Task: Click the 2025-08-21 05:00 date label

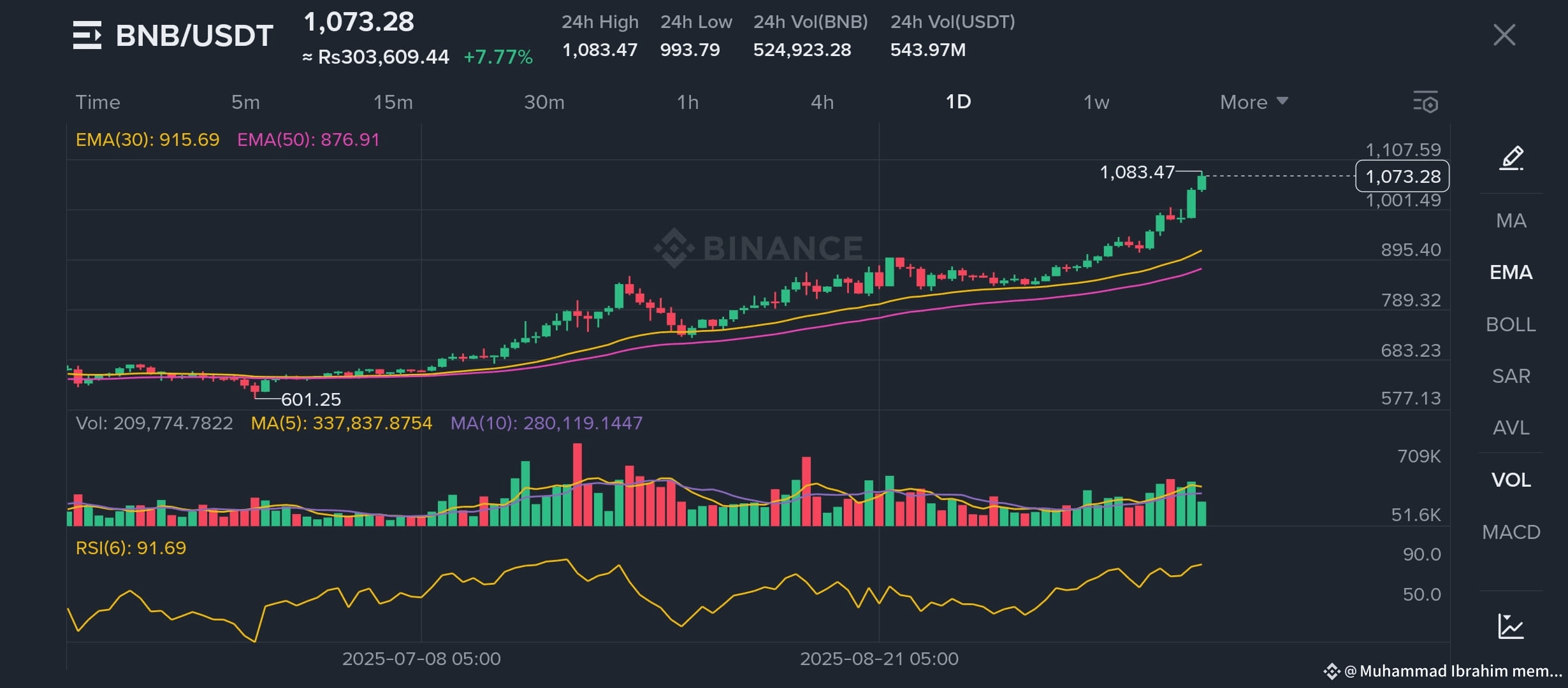Action: pos(879,659)
